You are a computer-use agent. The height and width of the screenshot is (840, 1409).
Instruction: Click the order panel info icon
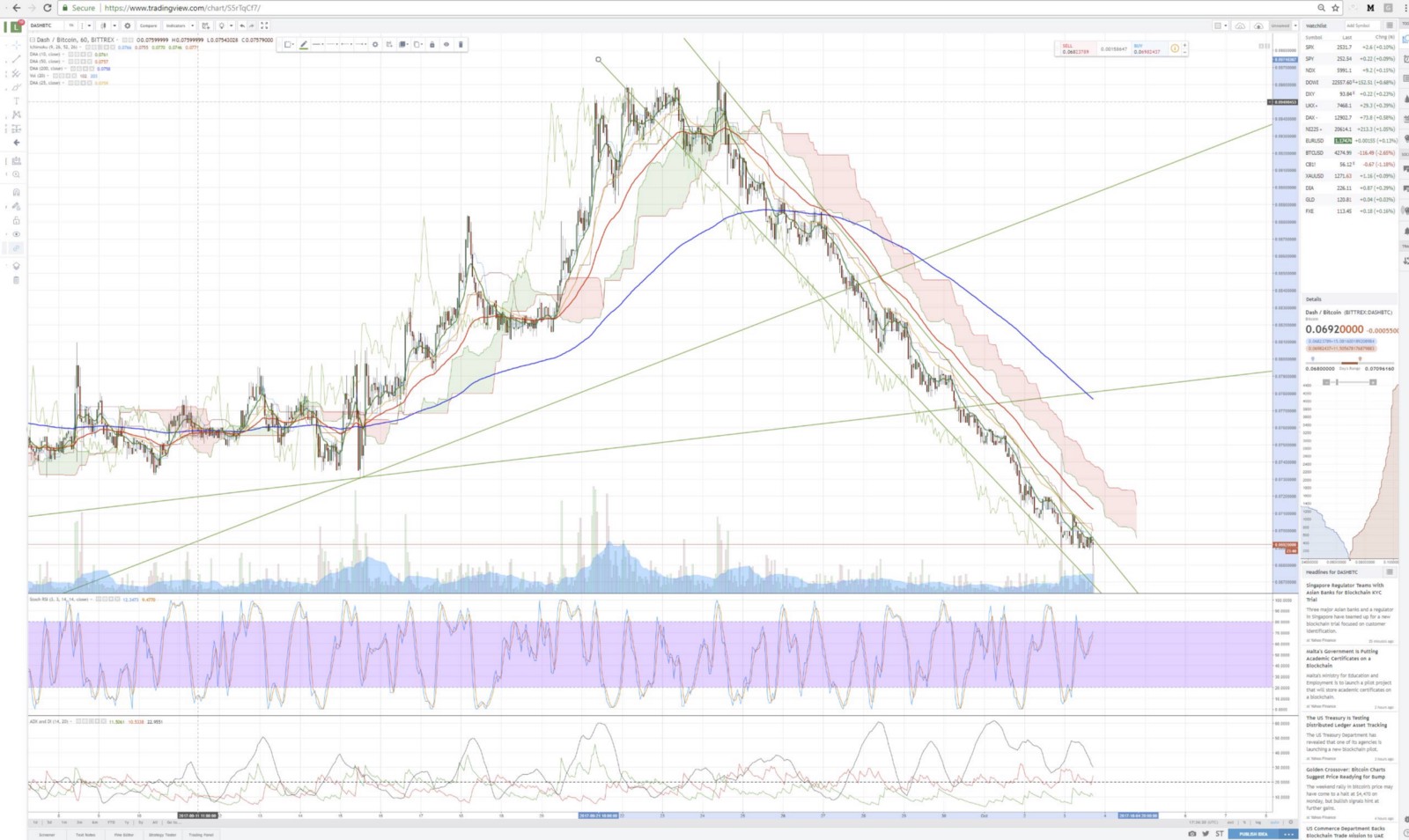pyautogui.click(x=1175, y=48)
